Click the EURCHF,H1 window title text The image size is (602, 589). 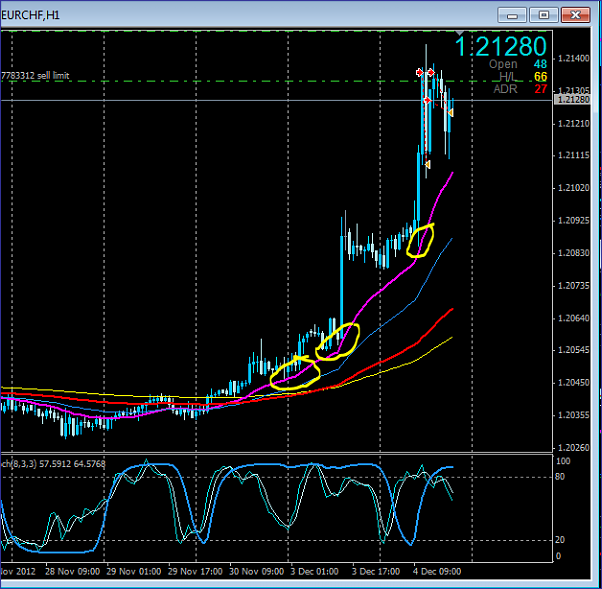[x=30, y=15]
